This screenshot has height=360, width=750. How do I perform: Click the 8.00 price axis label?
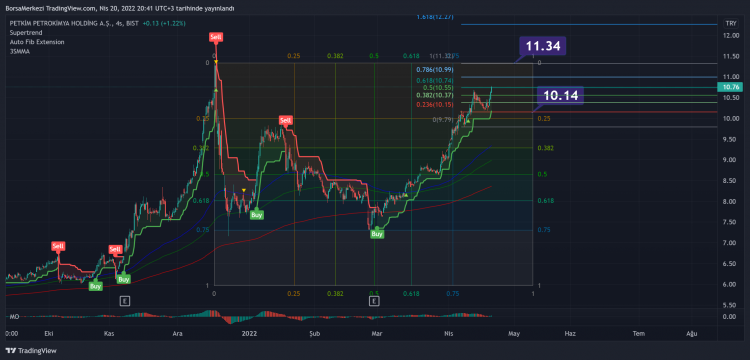pos(730,202)
